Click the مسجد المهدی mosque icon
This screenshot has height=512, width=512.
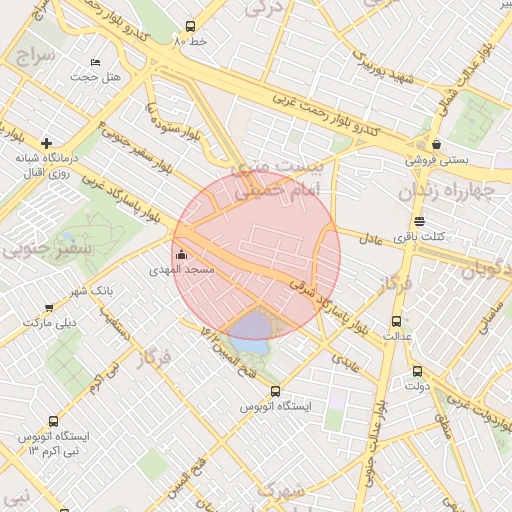pyautogui.click(x=181, y=255)
